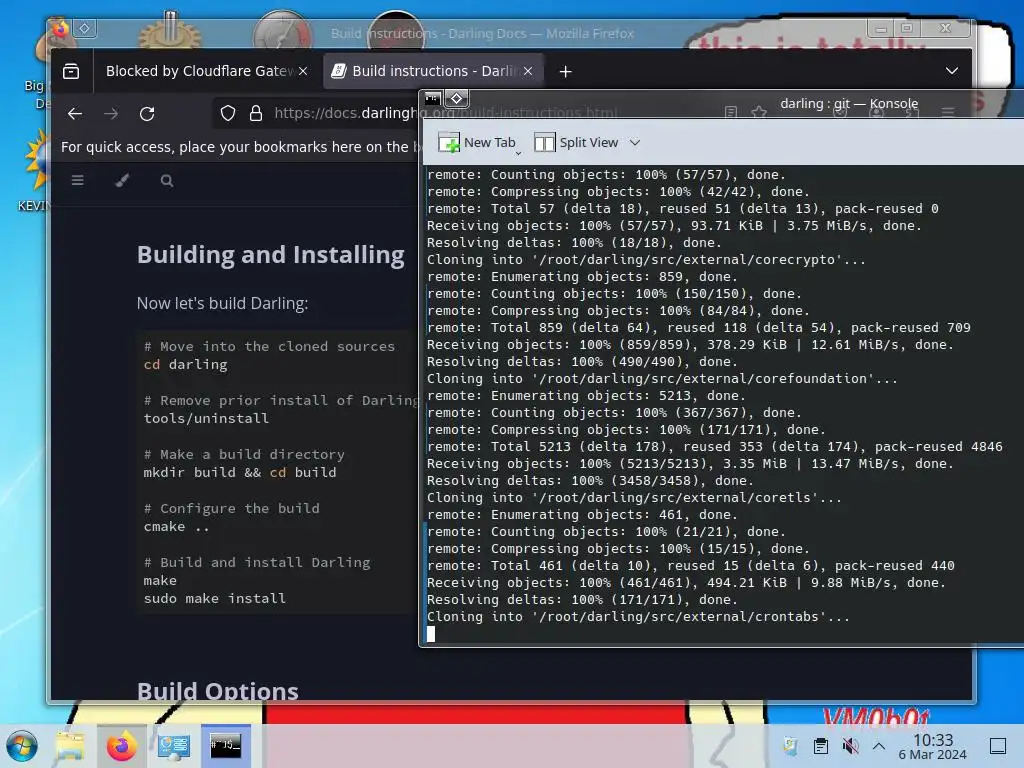Open a new Firefox tab with plus
Screen dimensions: 1024x768
[x=566, y=71]
